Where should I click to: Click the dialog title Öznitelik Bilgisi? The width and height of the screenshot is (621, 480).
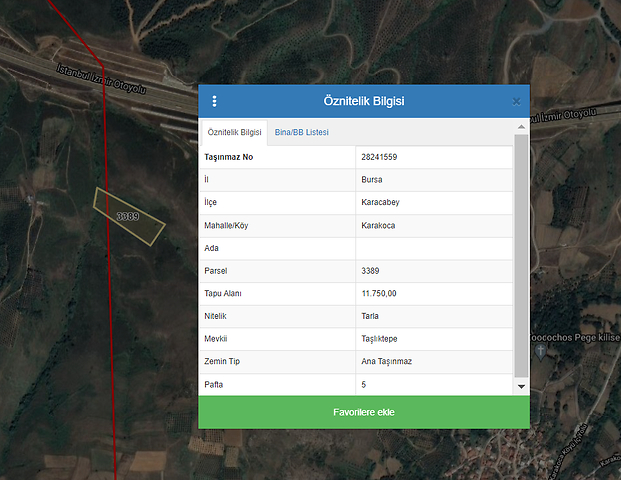(x=364, y=101)
